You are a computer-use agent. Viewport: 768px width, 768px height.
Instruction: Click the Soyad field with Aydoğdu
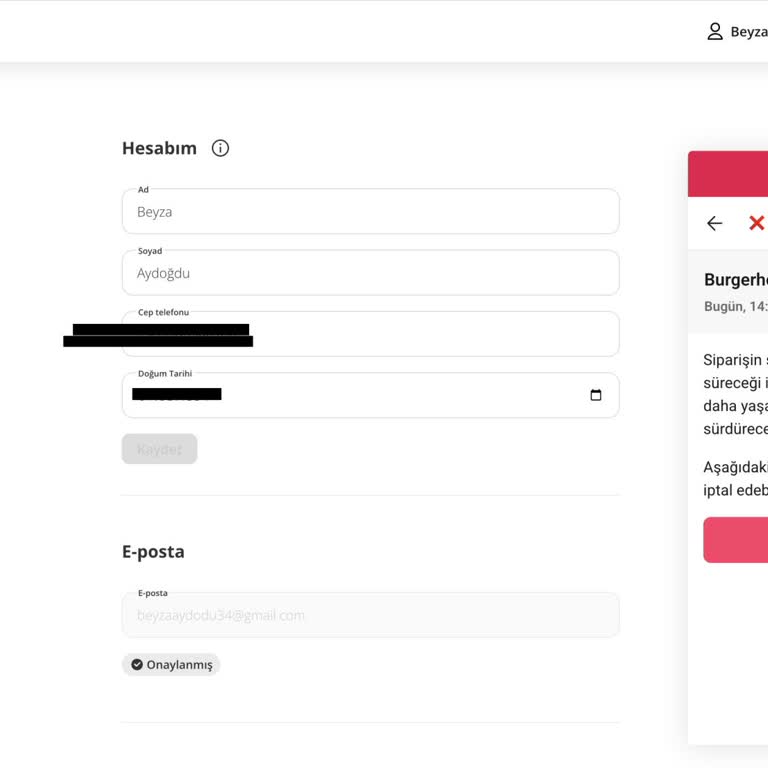tap(370, 273)
